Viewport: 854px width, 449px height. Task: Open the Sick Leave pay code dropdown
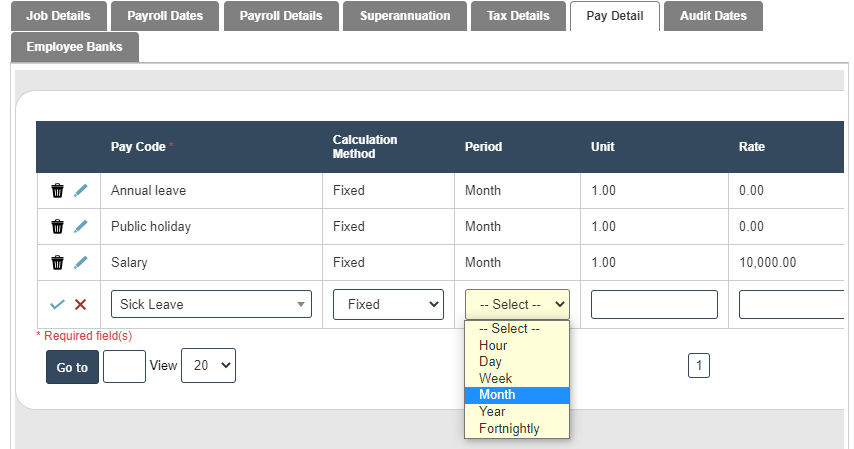pos(215,304)
